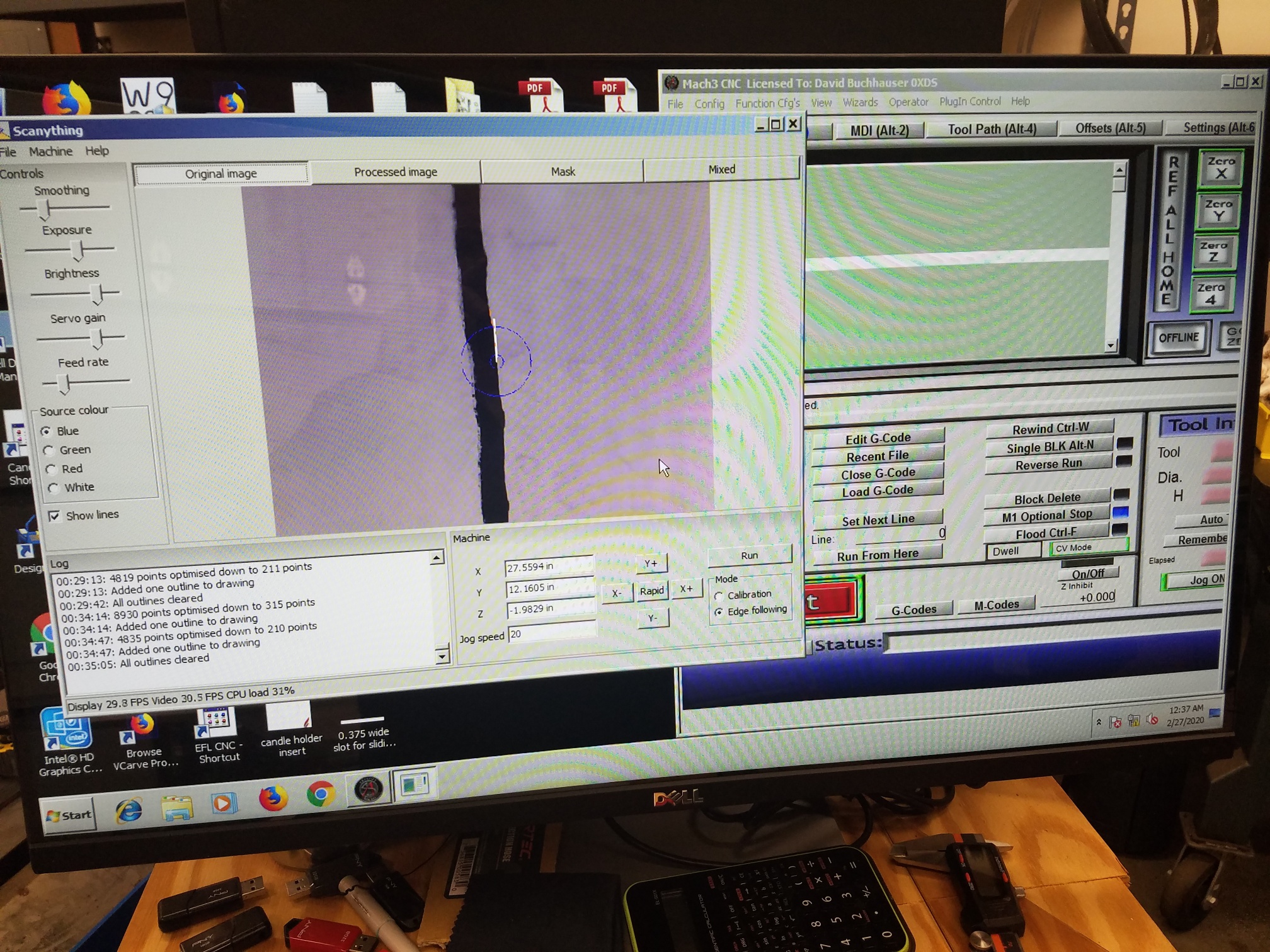The width and height of the screenshot is (1270, 952).
Task: Toggle the OFFLINE button in Mach3
Action: click(x=1178, y=338)
